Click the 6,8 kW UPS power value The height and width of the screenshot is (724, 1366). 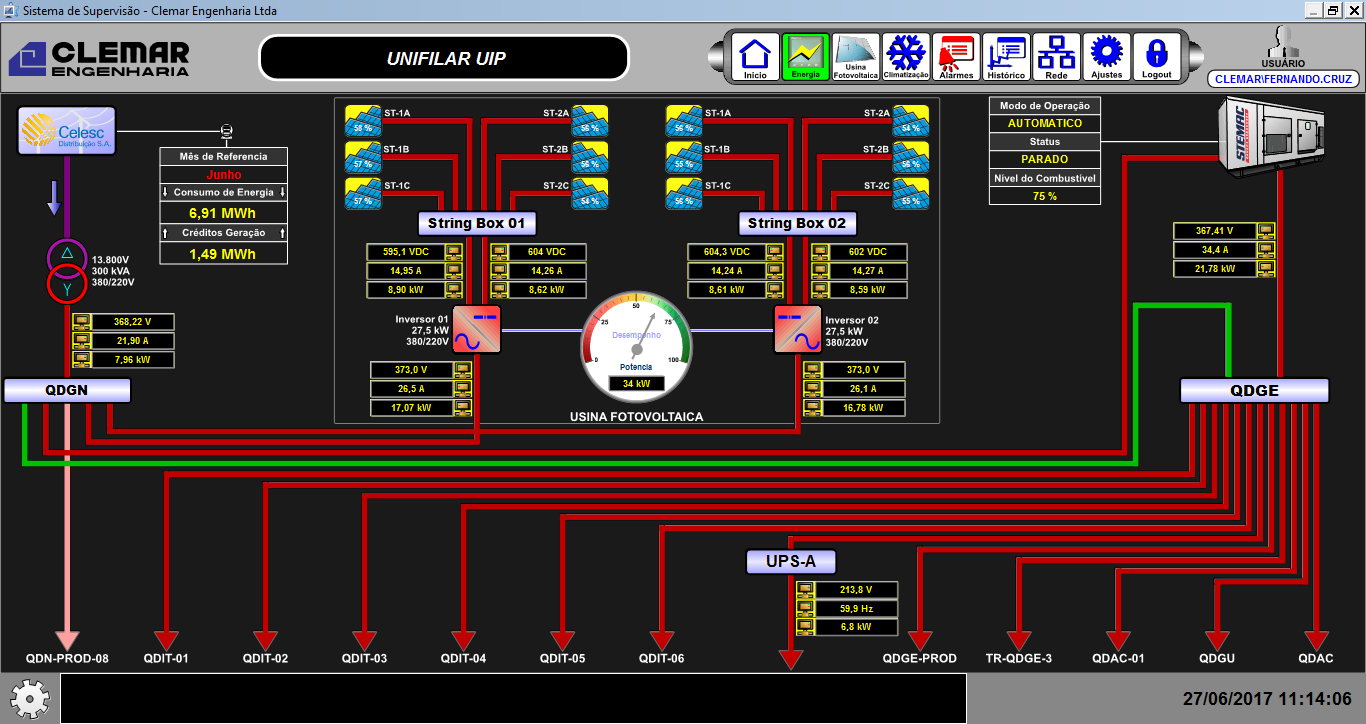pyautogui.click(x=856, y=627)
